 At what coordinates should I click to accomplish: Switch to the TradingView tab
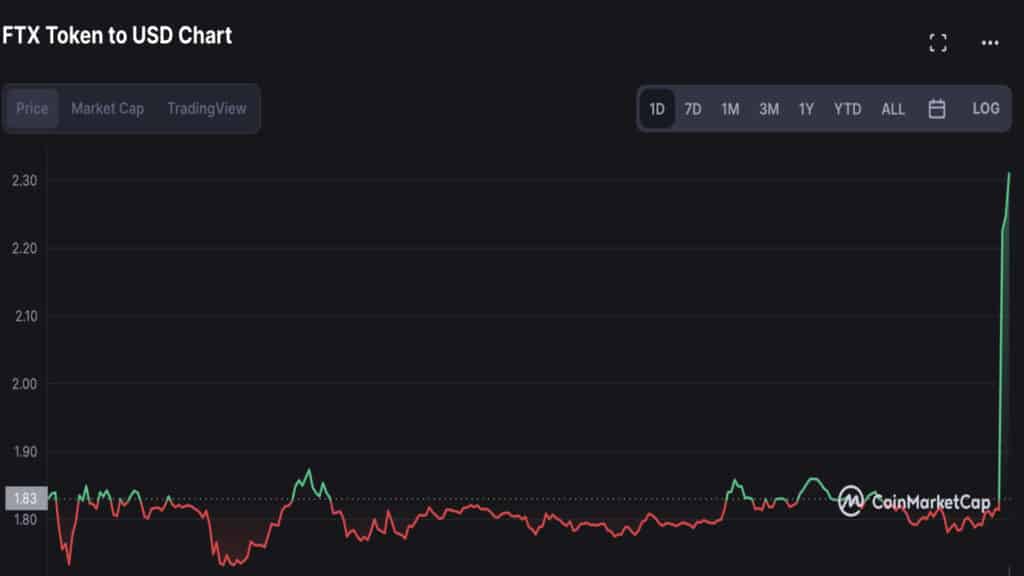207,108
